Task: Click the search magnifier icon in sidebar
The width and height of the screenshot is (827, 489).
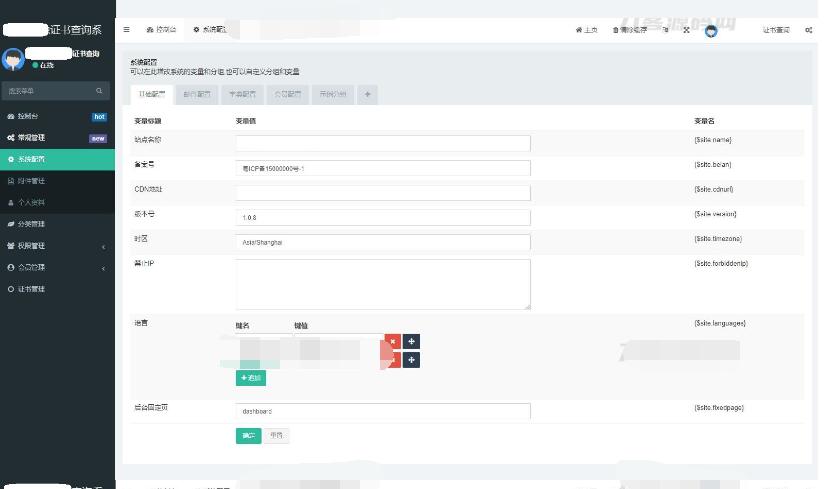Action: pos(99,91)
